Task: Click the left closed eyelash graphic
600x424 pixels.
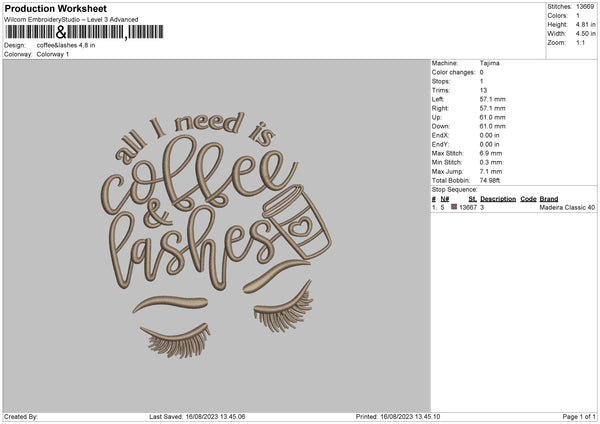Action: pyautogui.click(x=176, y=341)
